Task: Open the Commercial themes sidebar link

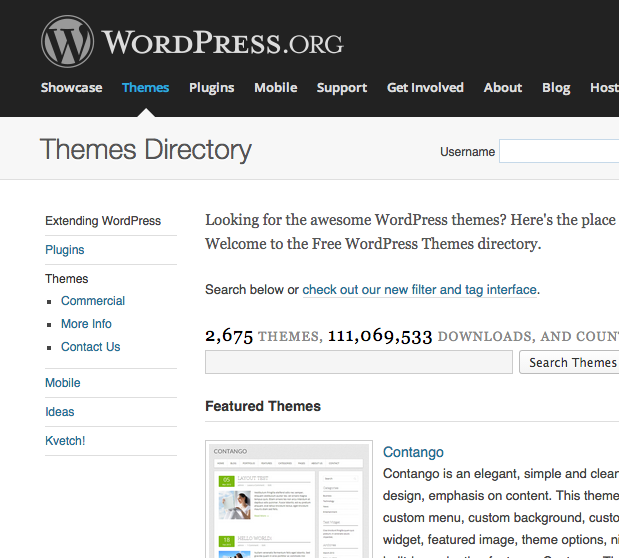Action: (x=93, y=301)
